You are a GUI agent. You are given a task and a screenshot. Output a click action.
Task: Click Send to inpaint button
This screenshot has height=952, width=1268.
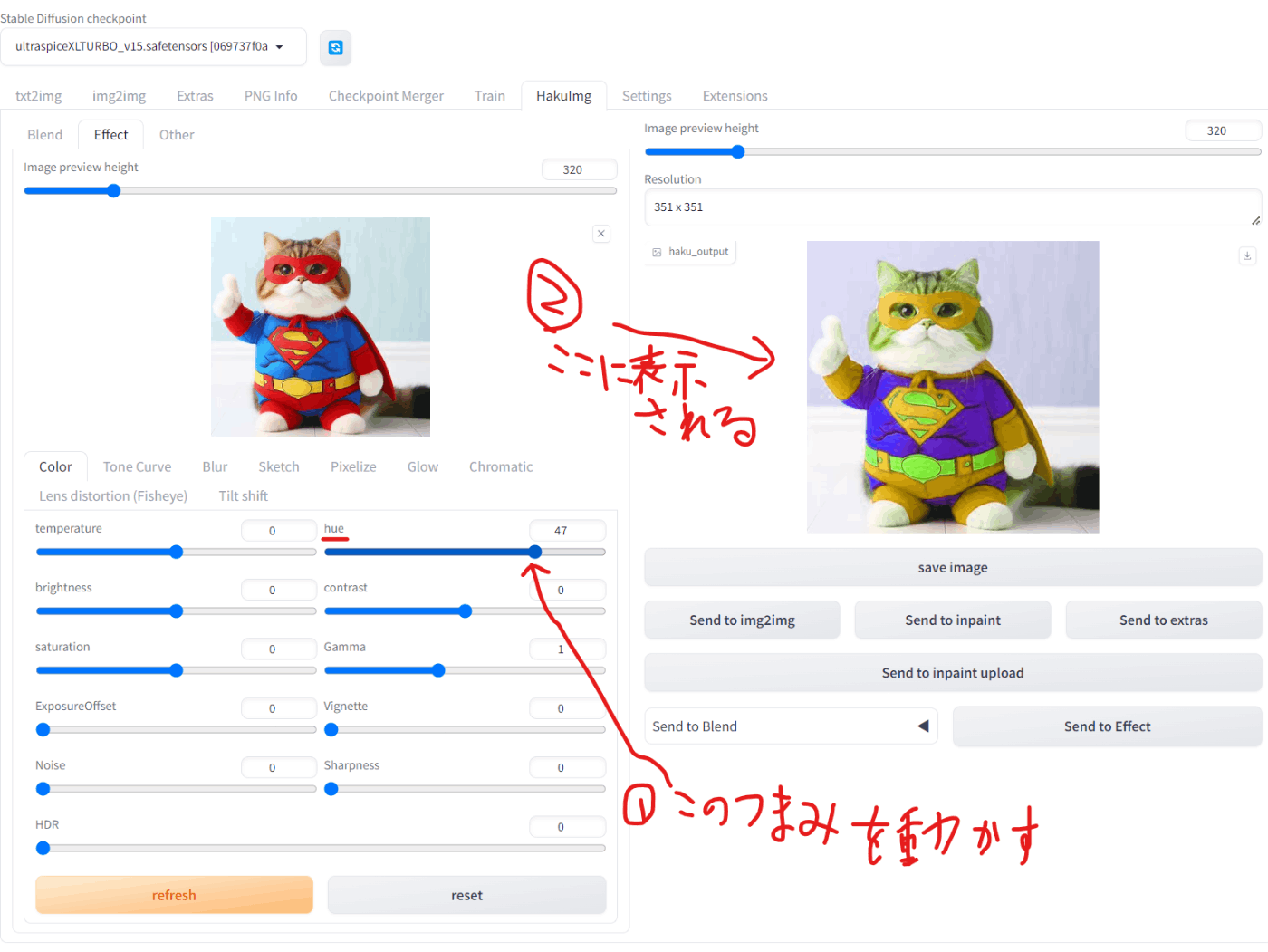pyautogui.click(x=953, y=620)
